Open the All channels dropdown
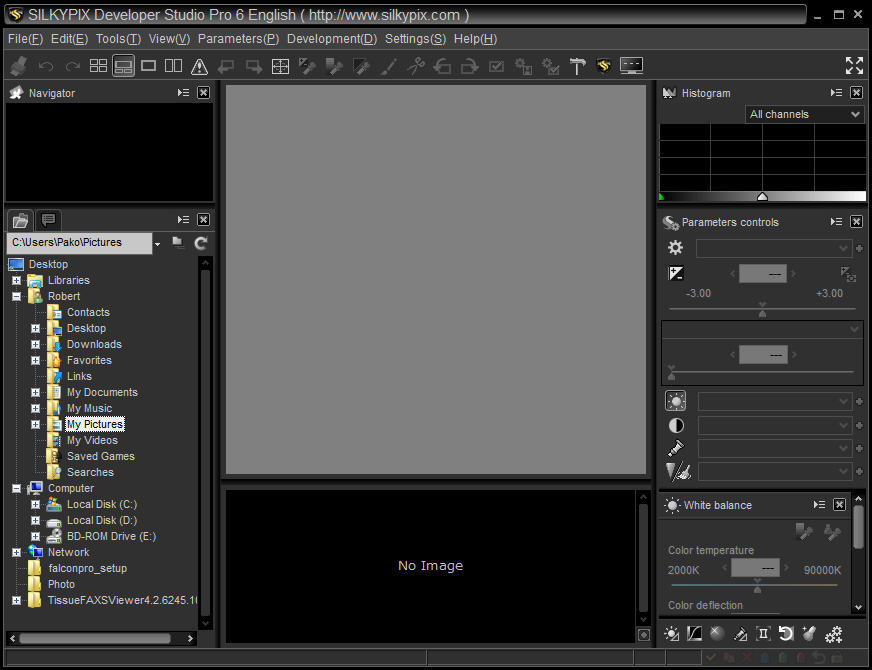 805,114
